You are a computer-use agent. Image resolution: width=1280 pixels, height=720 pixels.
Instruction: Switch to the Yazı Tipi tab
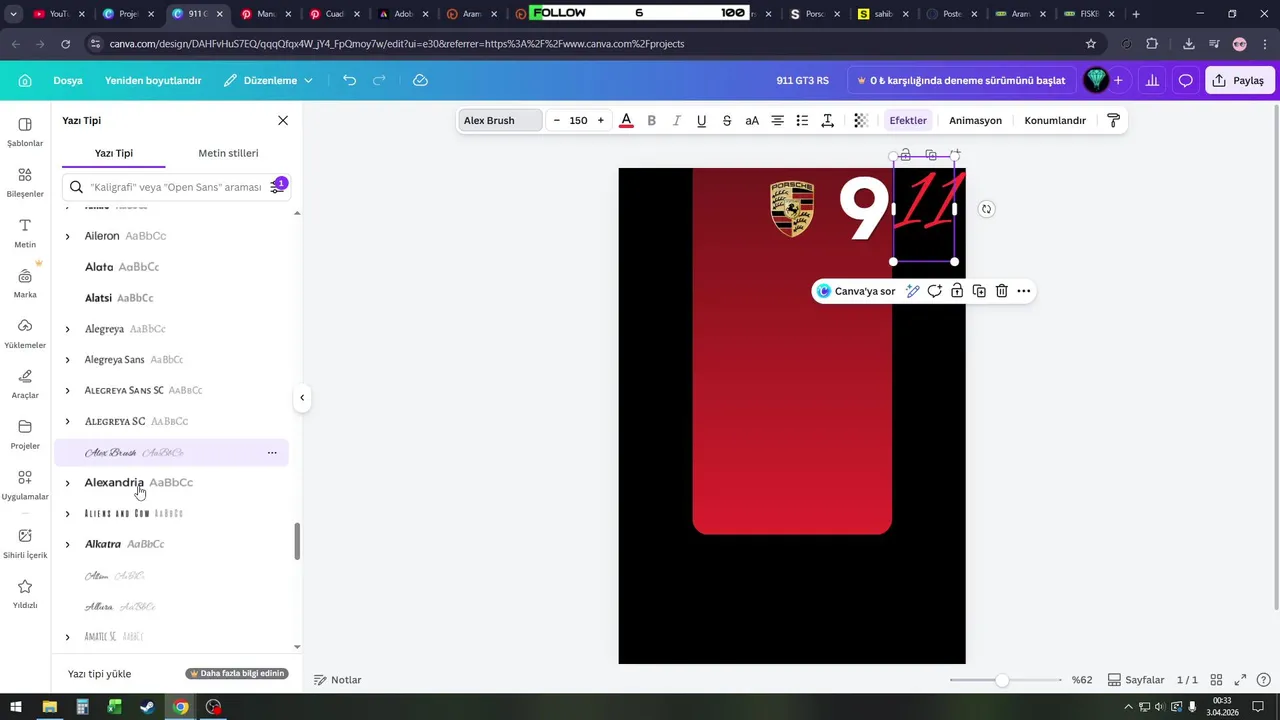click(114, 153)
